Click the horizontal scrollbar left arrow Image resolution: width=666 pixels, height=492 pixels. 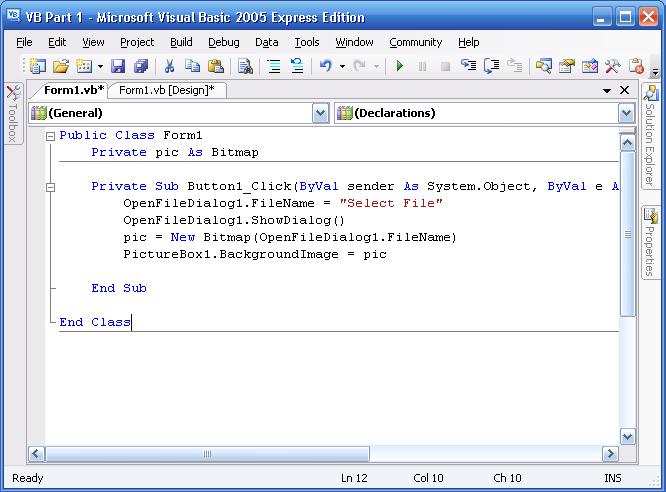[x=36, y=454]
